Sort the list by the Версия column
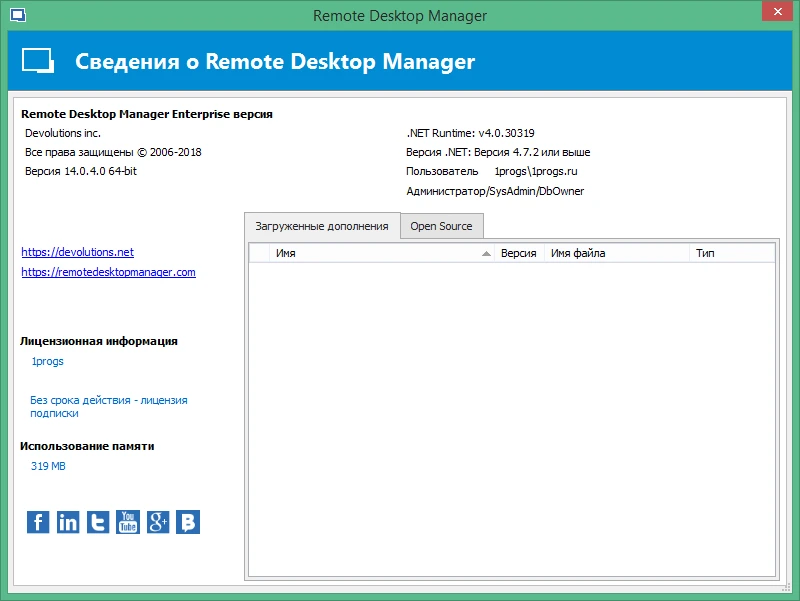The image size is (800, 601). click(519, 253)
